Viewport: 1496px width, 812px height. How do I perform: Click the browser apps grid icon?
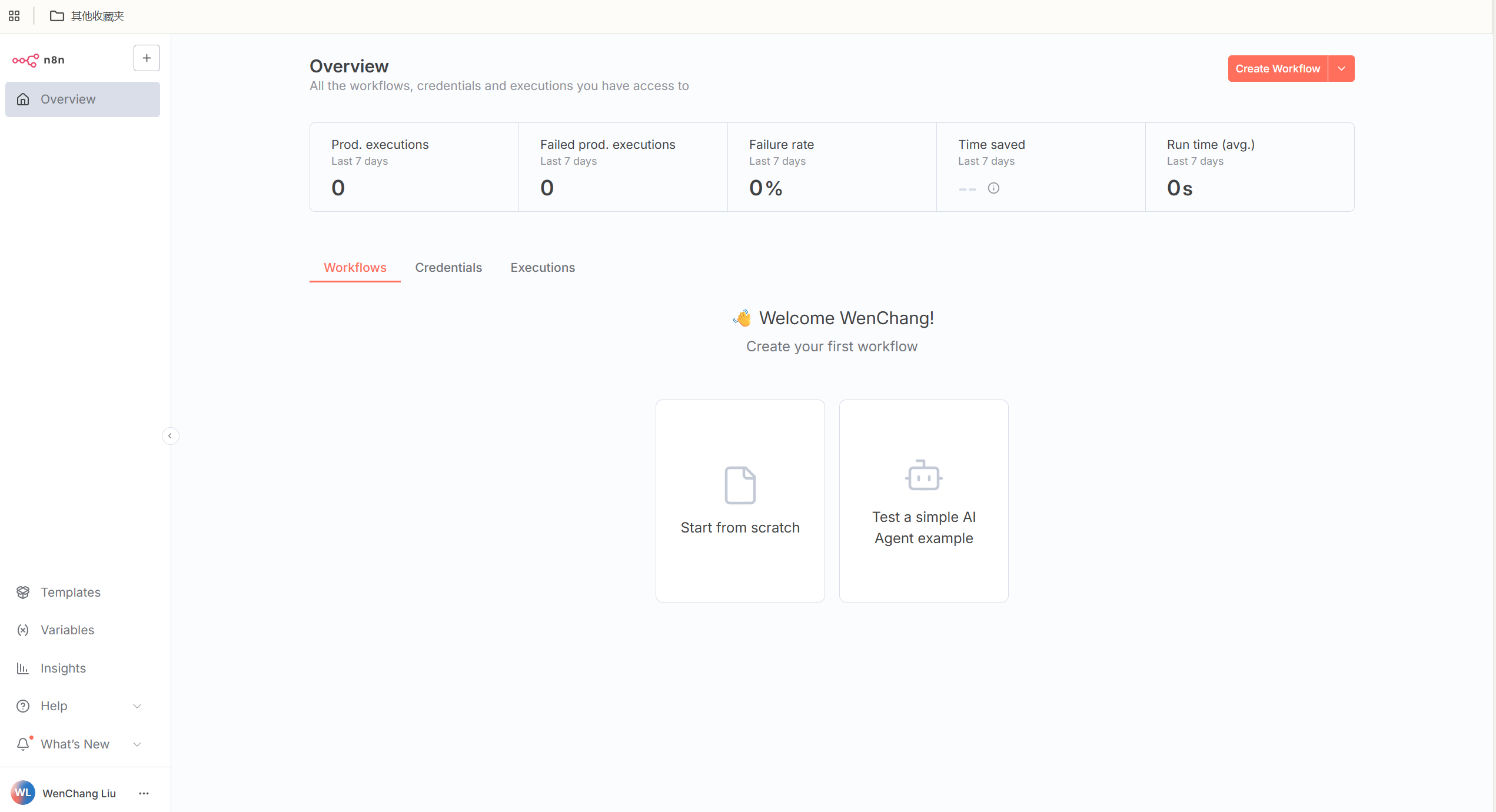(14, 16)
